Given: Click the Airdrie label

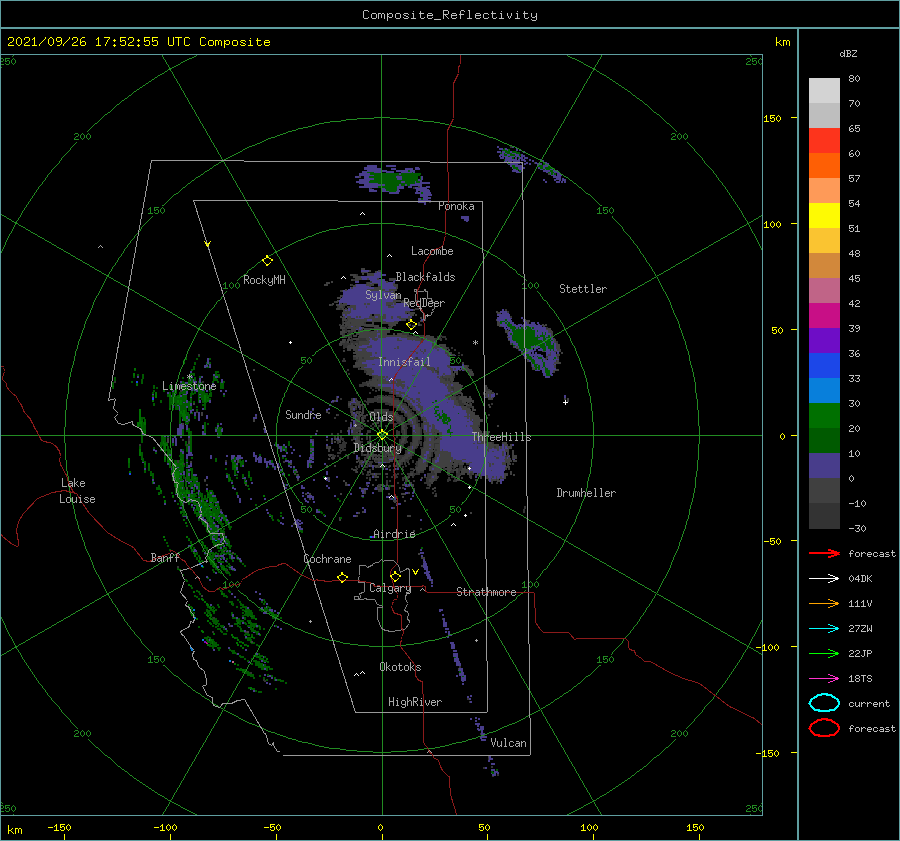Looking at the screenshot, I should (x=394, y=534).
